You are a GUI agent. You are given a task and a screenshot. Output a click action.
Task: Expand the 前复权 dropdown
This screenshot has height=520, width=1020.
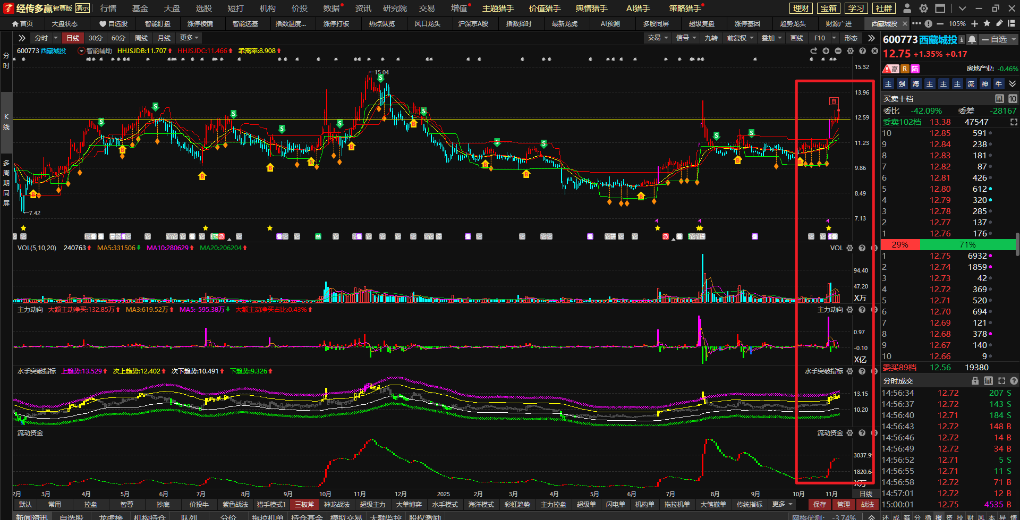point(742,37)
